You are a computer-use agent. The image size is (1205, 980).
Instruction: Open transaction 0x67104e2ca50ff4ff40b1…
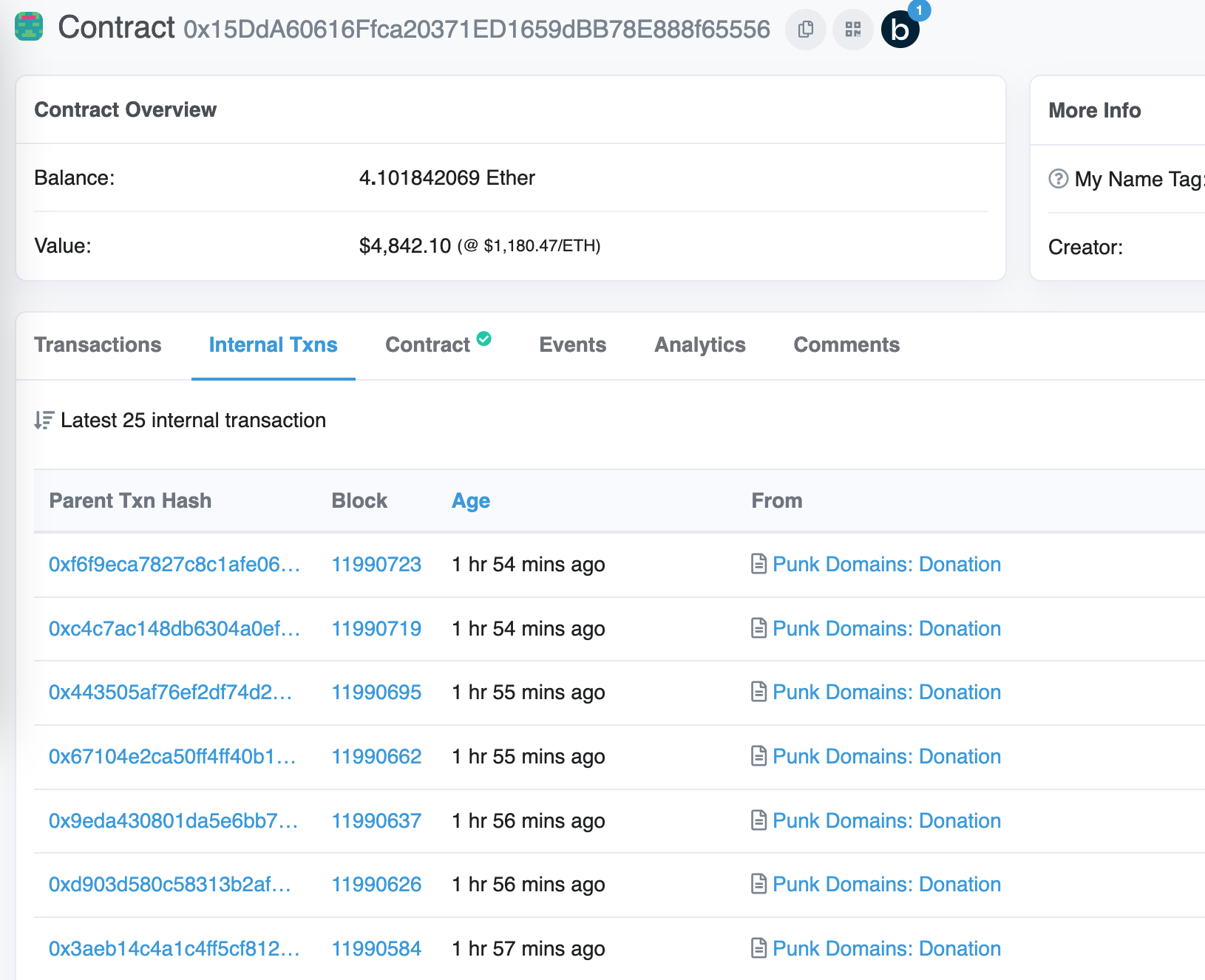pyautogui.click(x=172, y=756)
